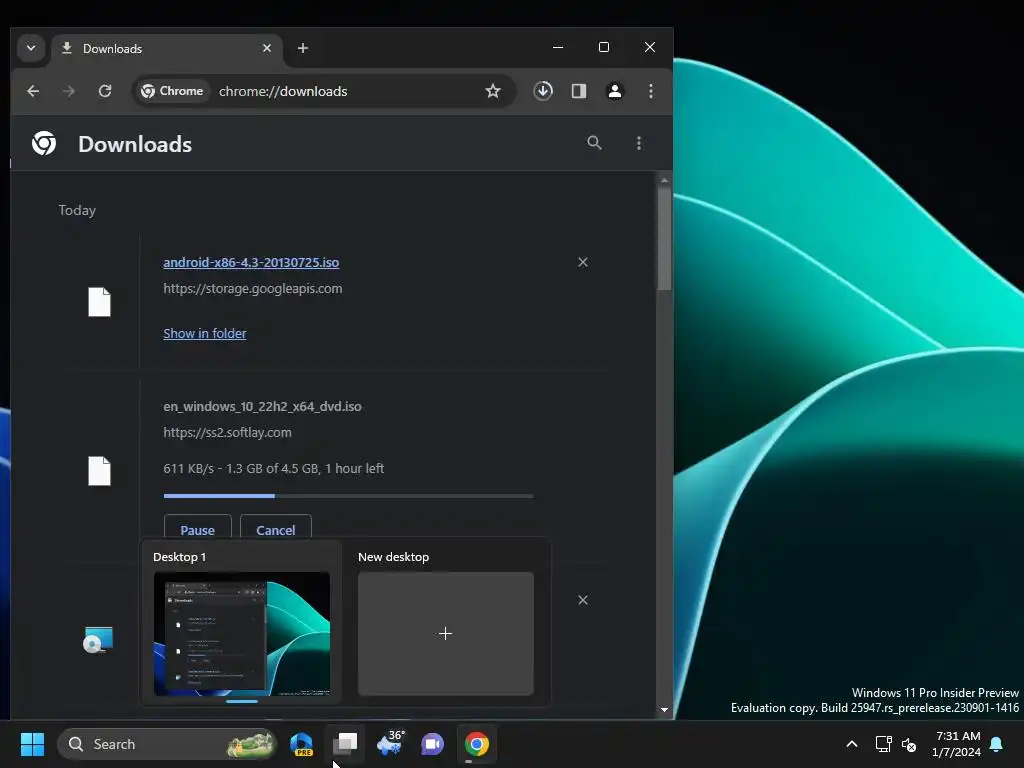The height and width of the screenshot is (768, 1024).
Task: Open a new tab with the plus button
Action: click(302, 48)
